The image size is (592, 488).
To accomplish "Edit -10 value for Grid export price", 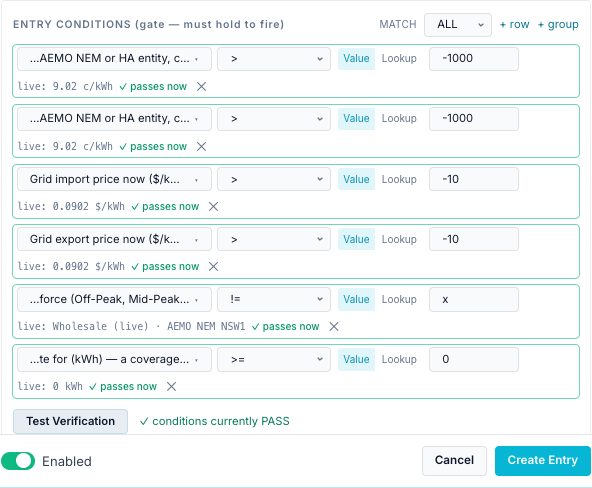I will [x=474, y=239].
